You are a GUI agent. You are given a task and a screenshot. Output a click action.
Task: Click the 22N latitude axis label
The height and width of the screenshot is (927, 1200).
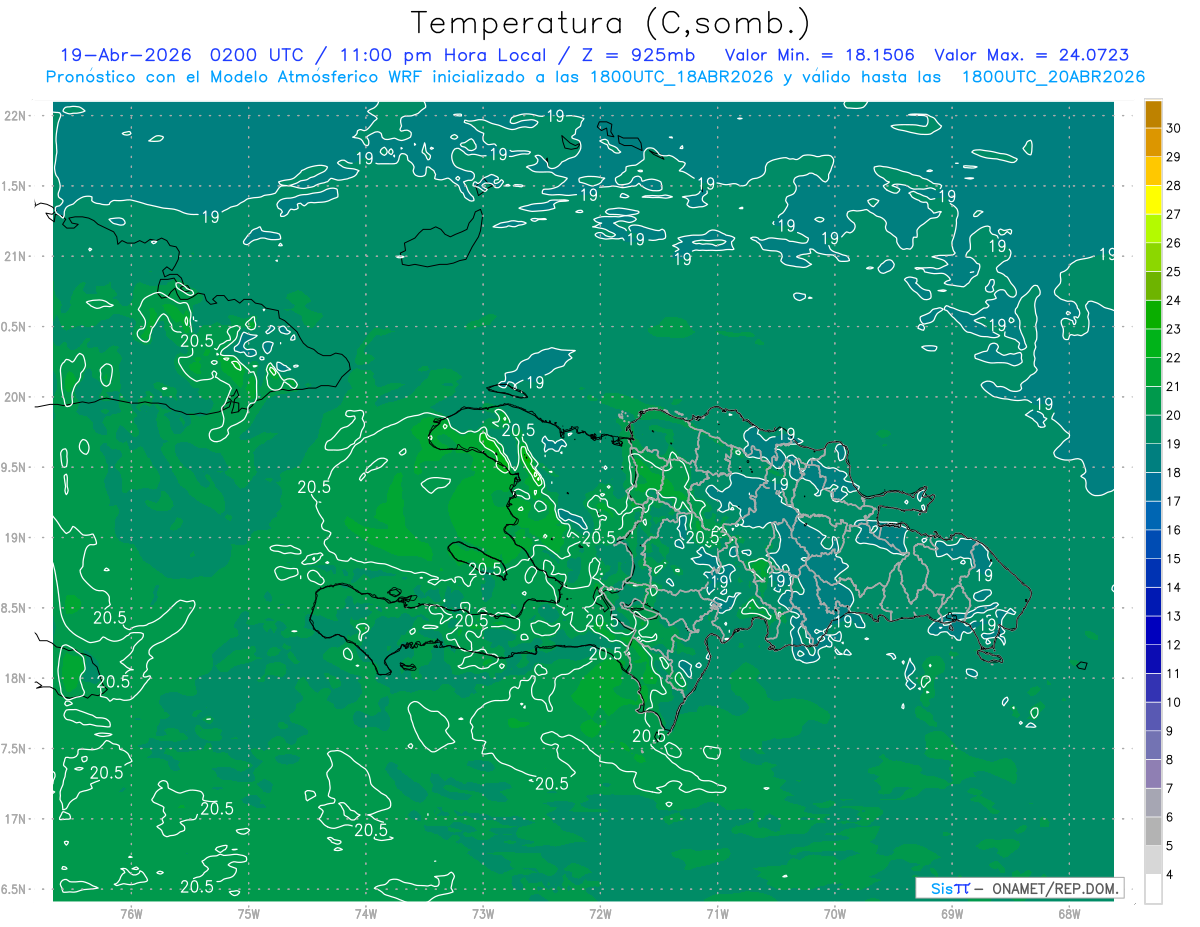click(x=16, y=116)
